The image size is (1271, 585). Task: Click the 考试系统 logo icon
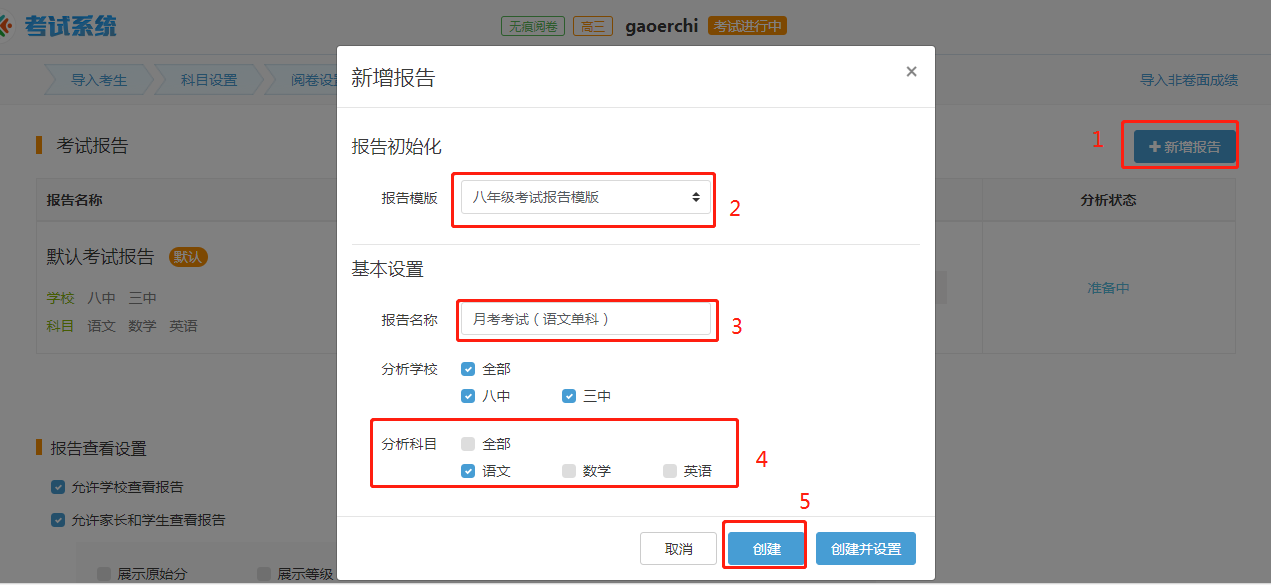pos(5,25)
